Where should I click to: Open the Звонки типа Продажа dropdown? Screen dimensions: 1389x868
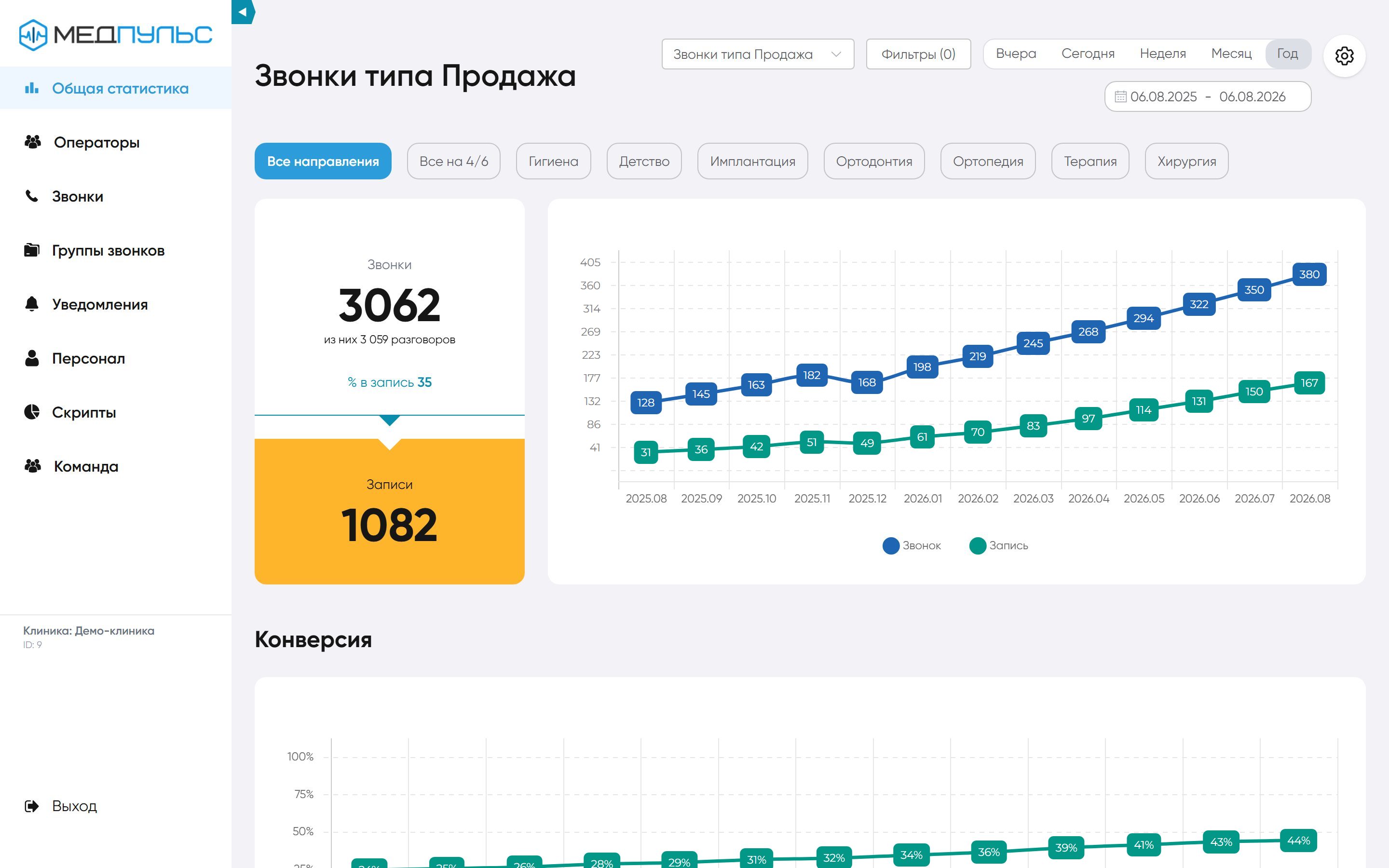(758, 54)
